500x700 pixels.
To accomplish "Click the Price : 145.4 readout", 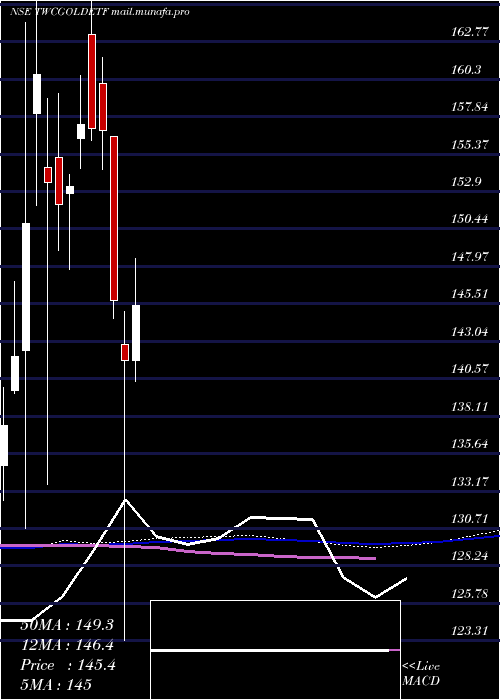I will pos(68,665).
